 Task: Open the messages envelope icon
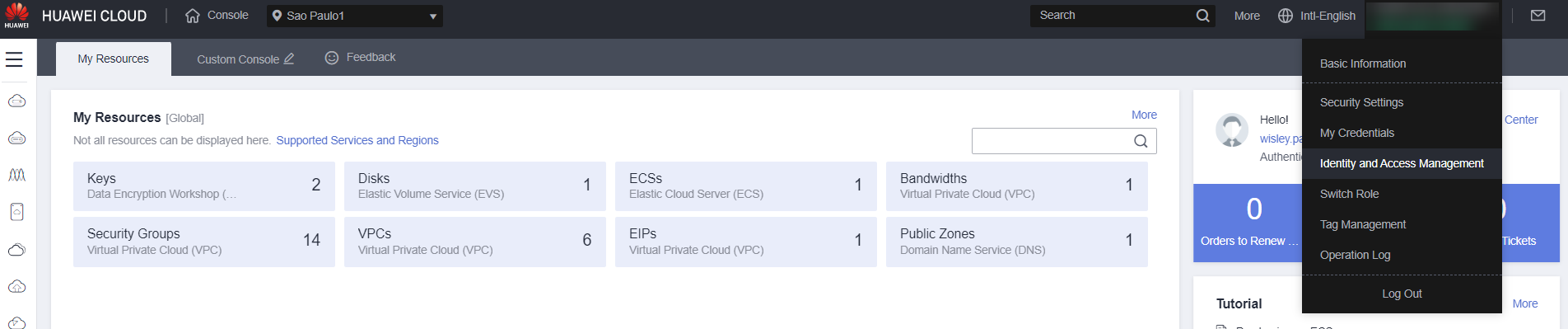(1538, 16)
